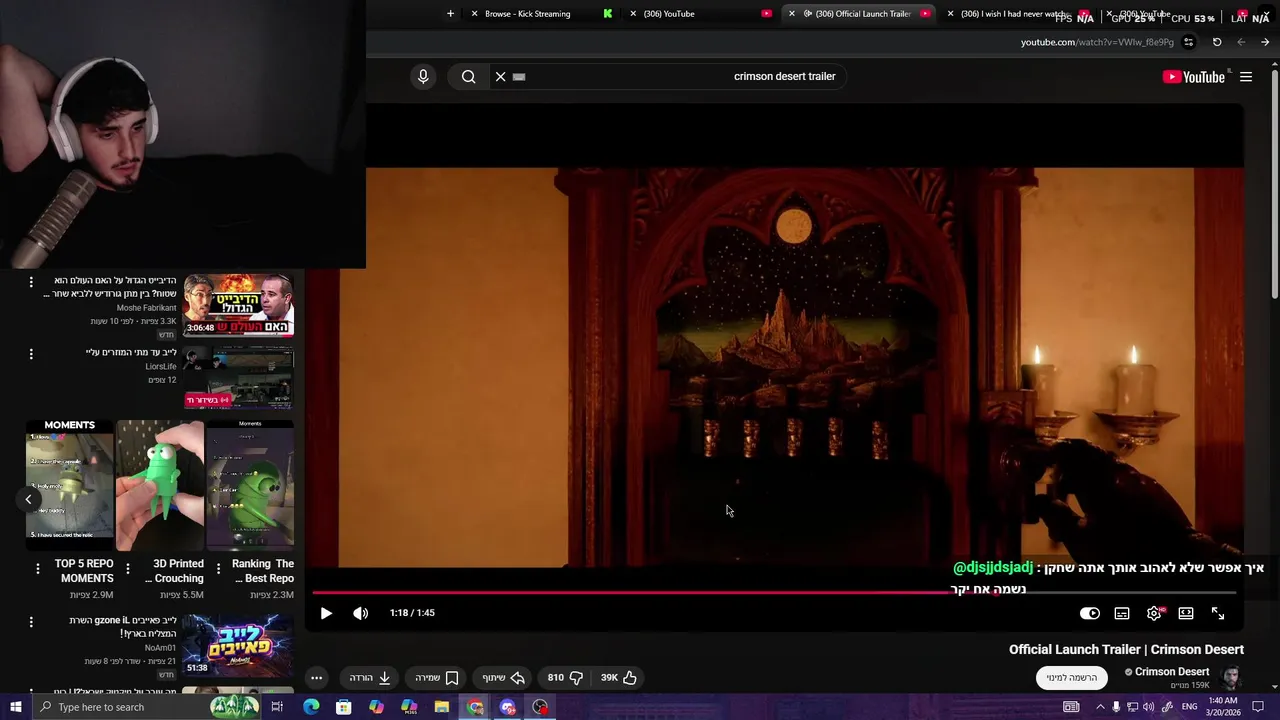The width and height of the screenshot is (1280, 720).
Task: Switch to the Browse - Kick Streaming tab
Action: (540, 14)
